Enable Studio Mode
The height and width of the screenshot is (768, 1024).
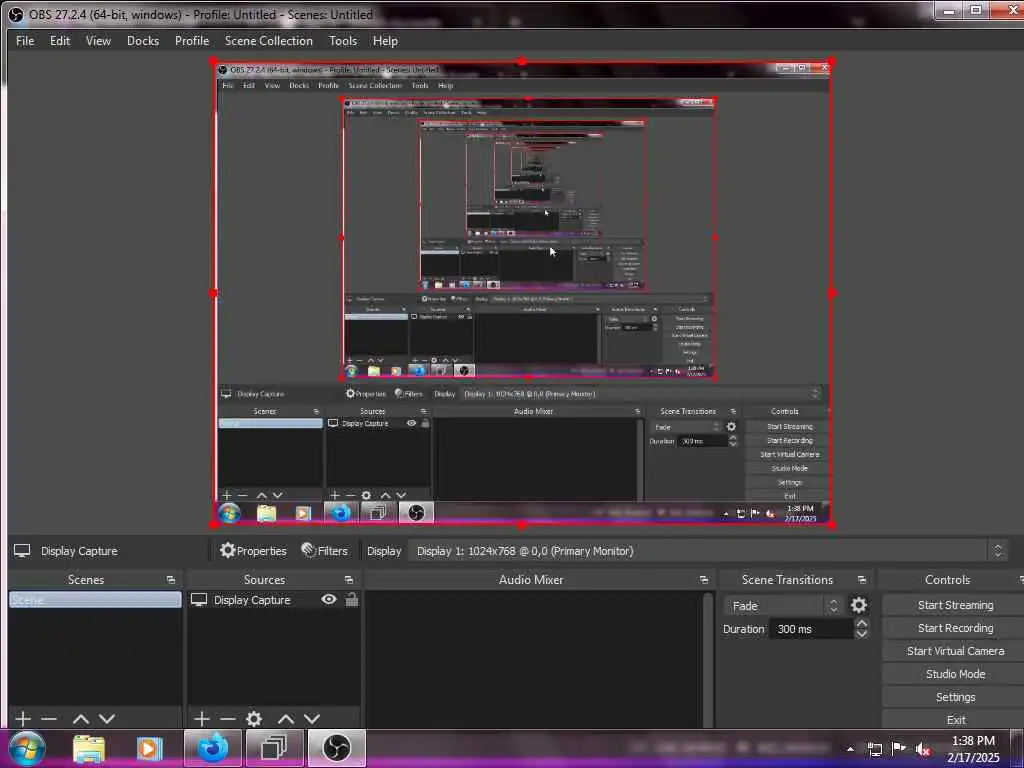[x=955, y=673]
